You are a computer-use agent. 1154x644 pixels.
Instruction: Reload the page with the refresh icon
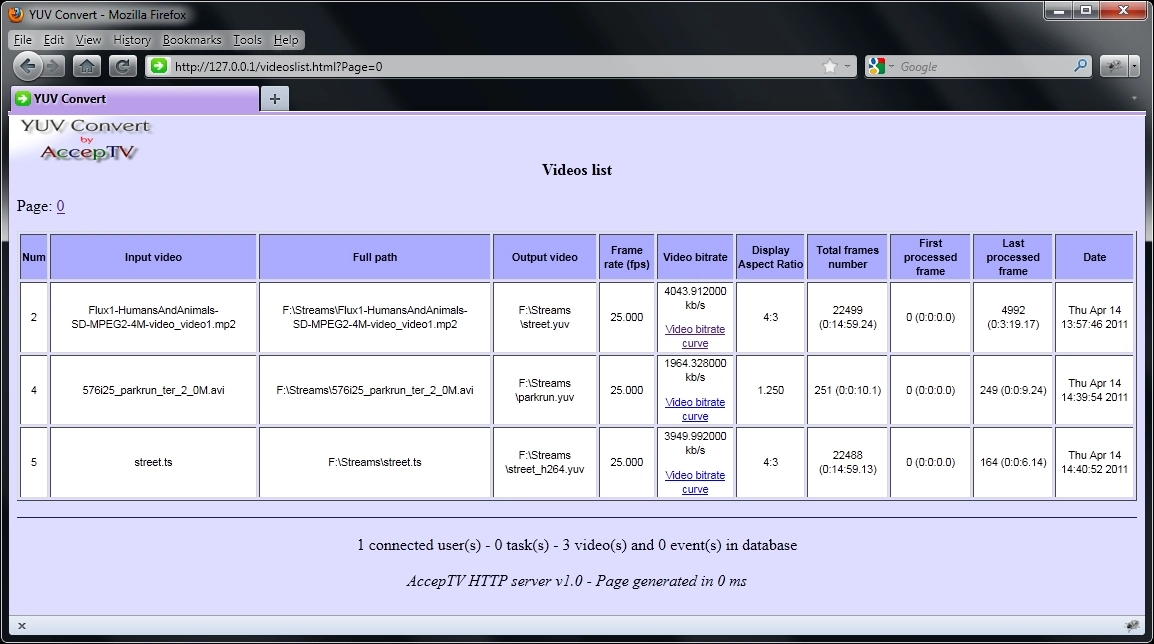[122, 66]
